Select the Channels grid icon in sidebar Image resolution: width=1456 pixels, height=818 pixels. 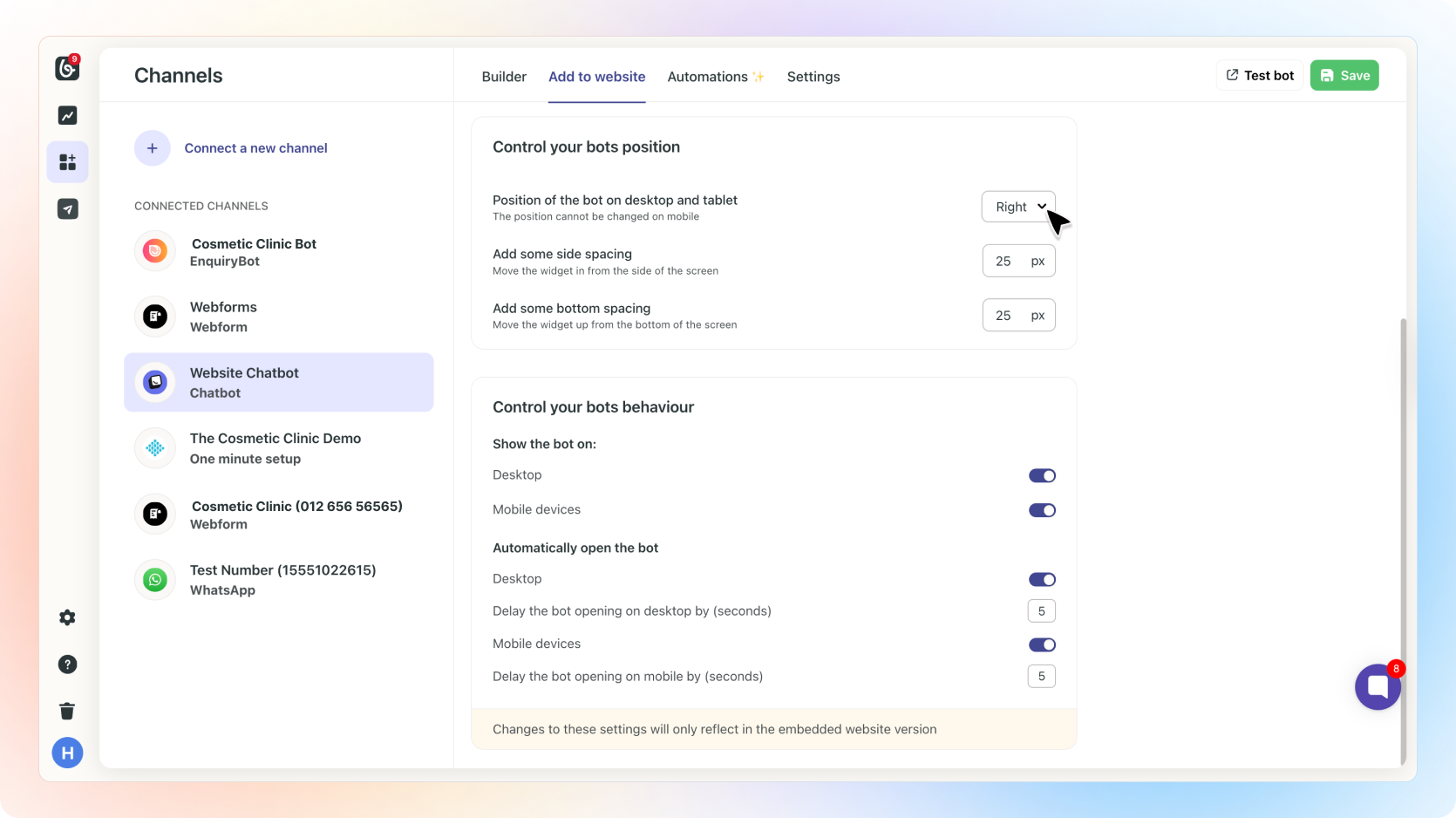click(x=67, y=162)
